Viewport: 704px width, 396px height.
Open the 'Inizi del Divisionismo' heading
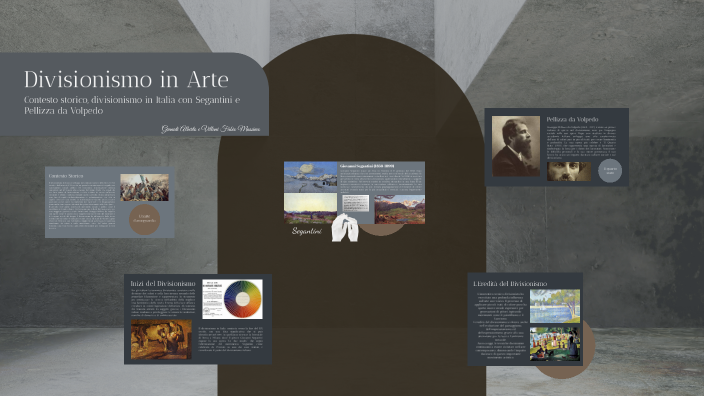(x=163, y=283)
